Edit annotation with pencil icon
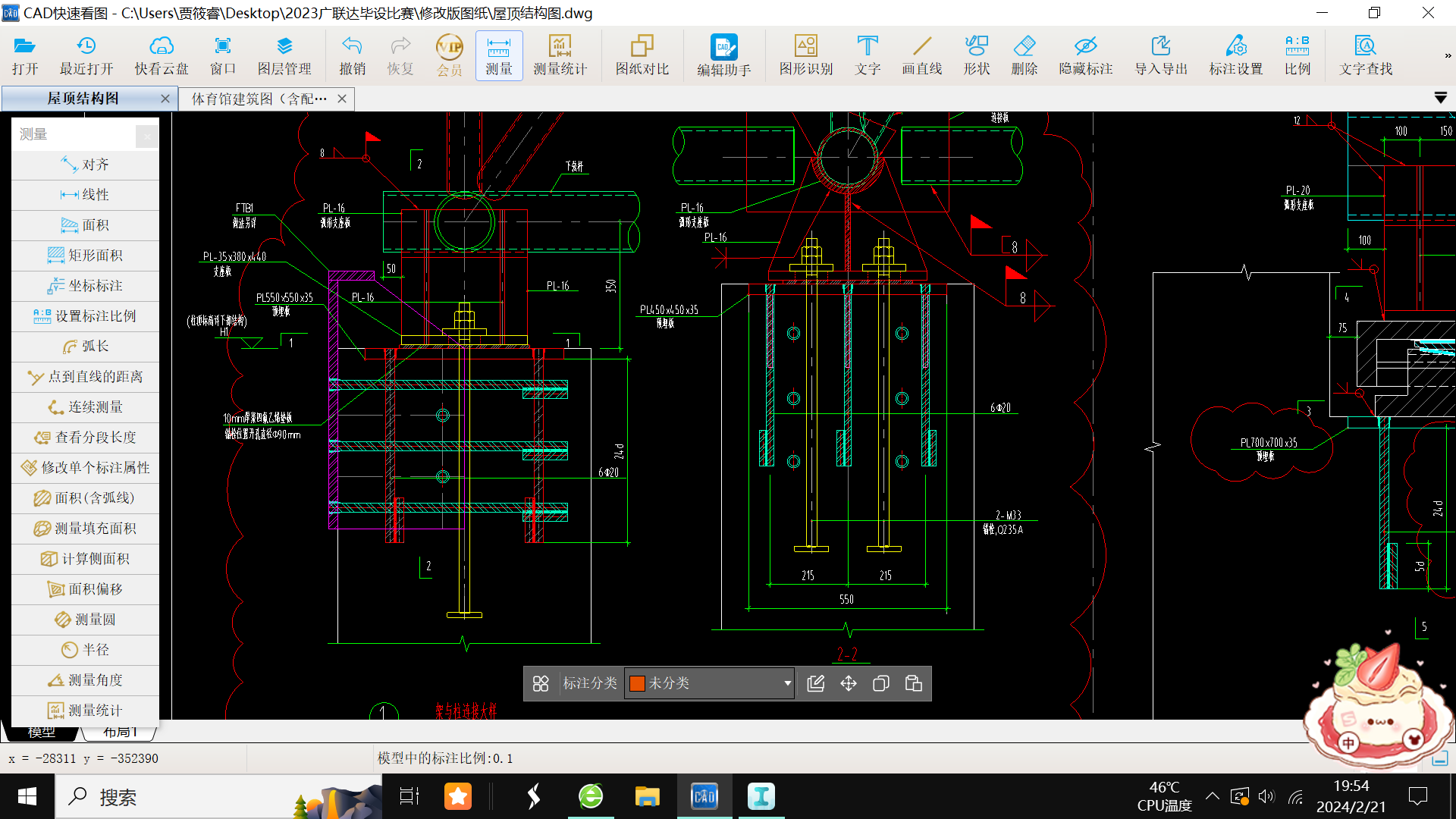The image size is (1456, 819). pyautogui.click(x=816, y=683)
